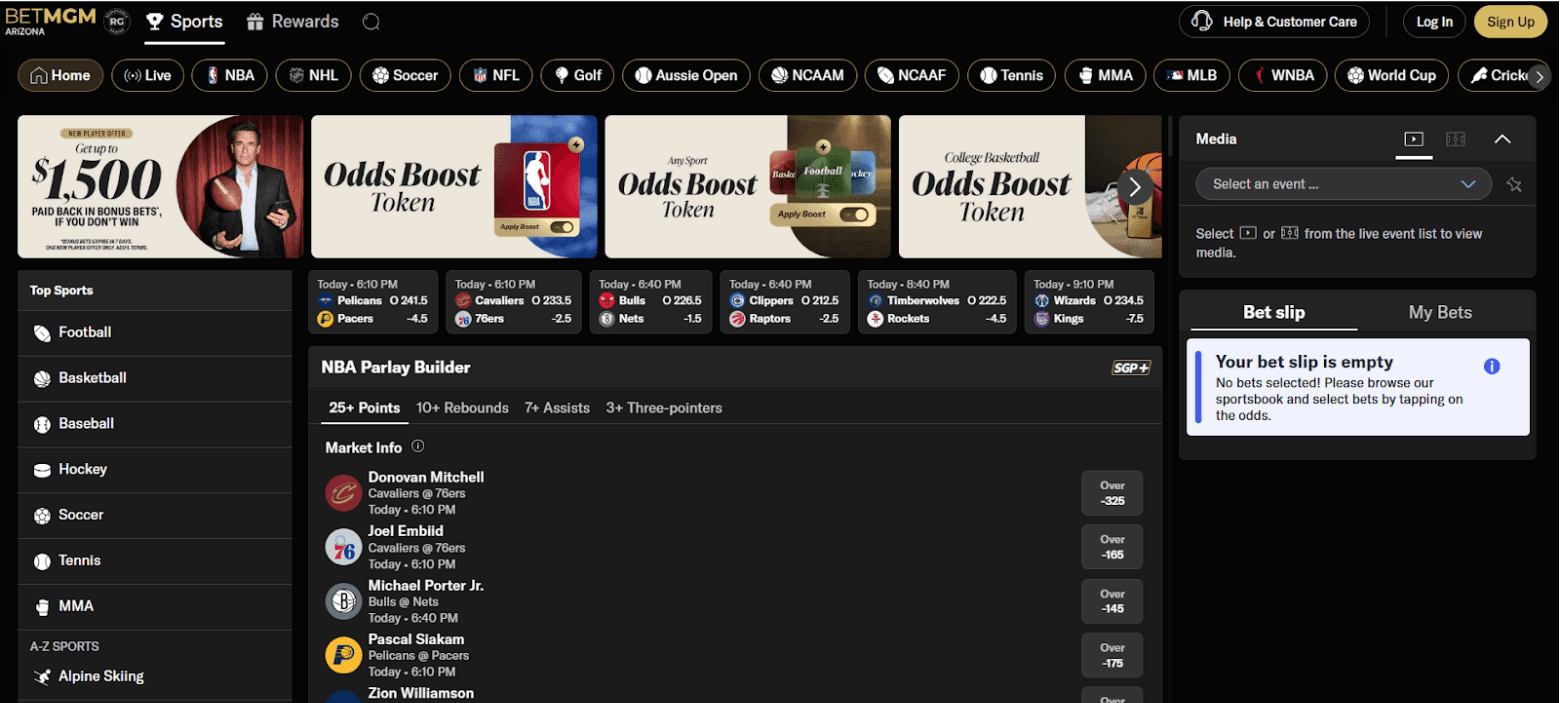The image size is (1561, 703).
Task: Open the Rewards main tab
Action: (x=293, y=22)
